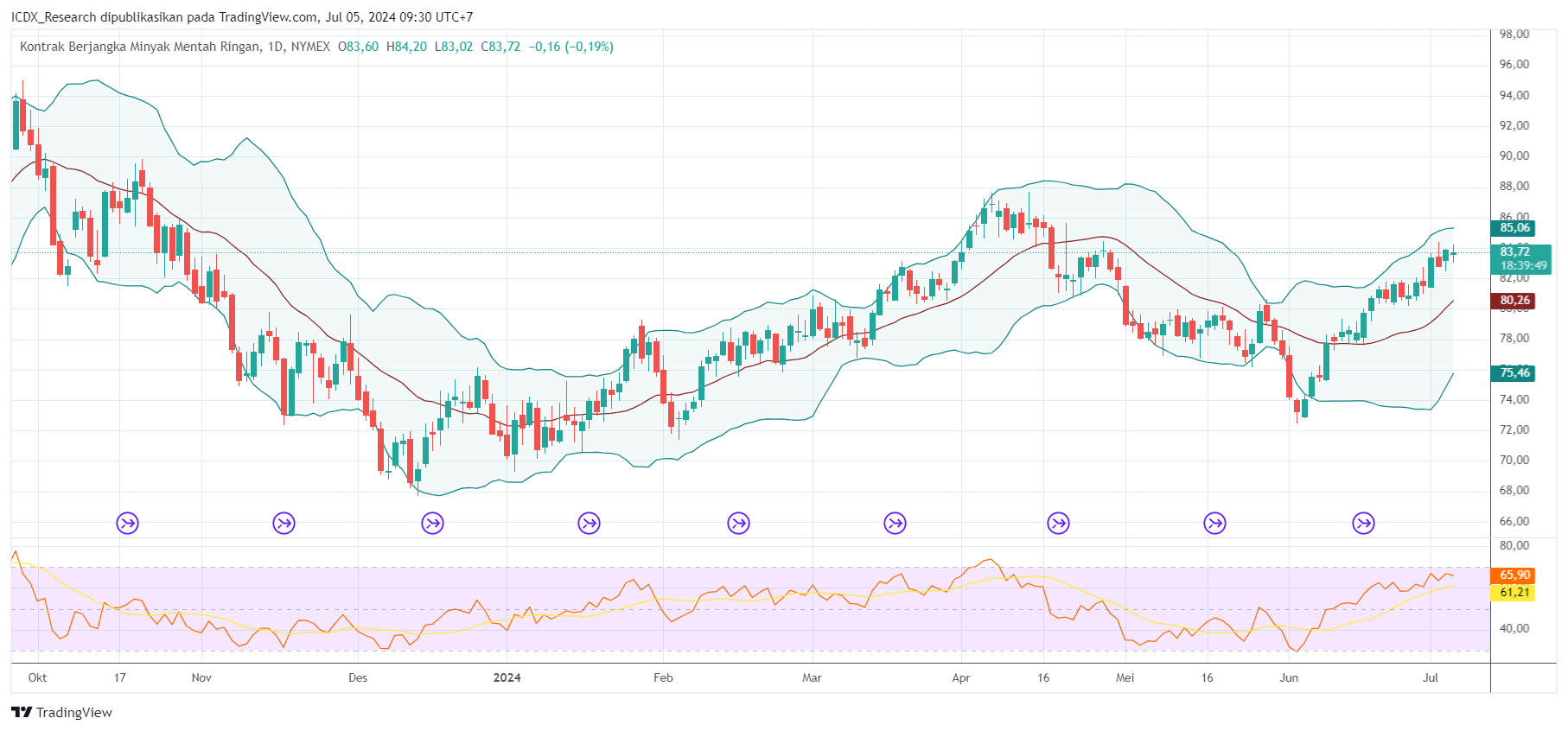This screenshot has height=731, width=1568.
Task: Click the 'Nov' date label on time axis
Action: (x=201, y=677)
